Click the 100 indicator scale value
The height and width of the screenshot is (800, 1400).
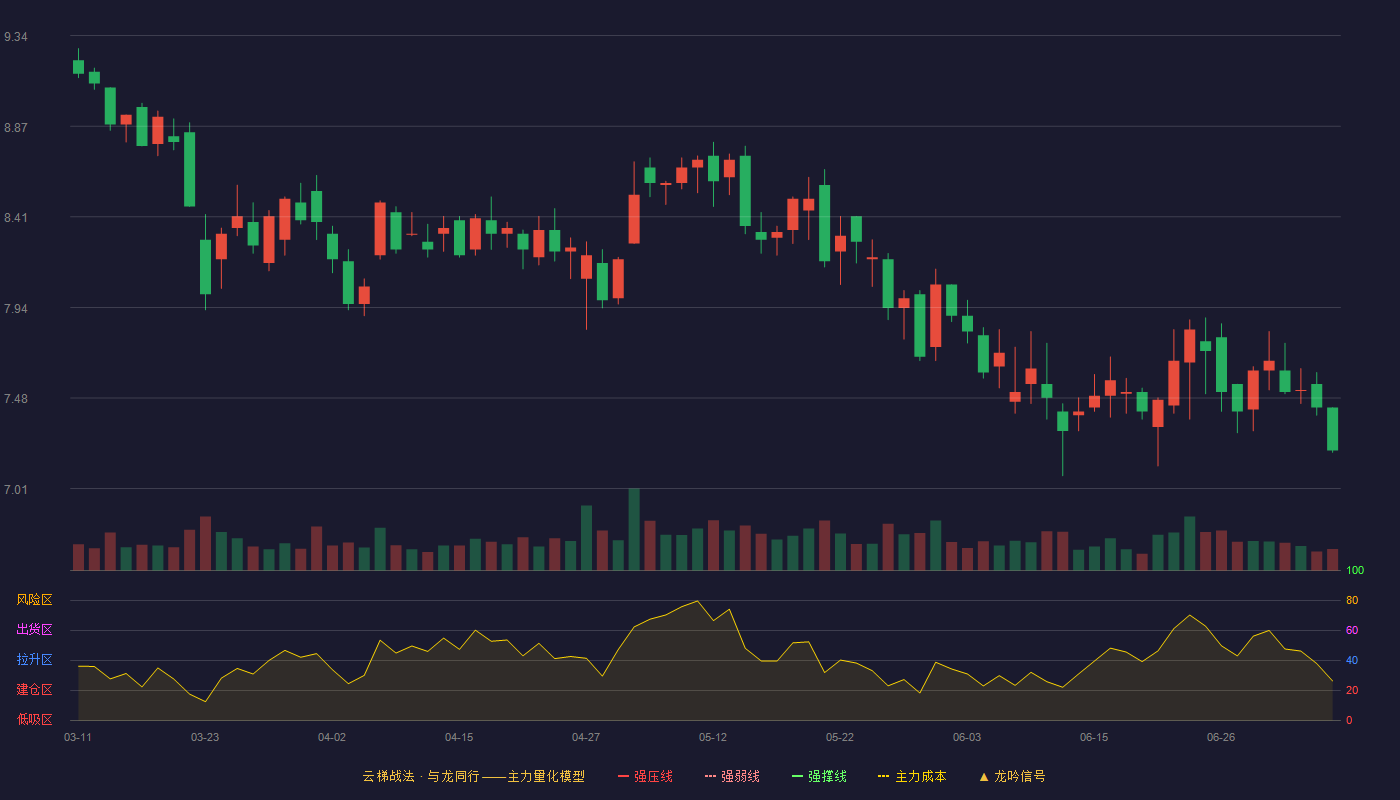click(1355, 571)
